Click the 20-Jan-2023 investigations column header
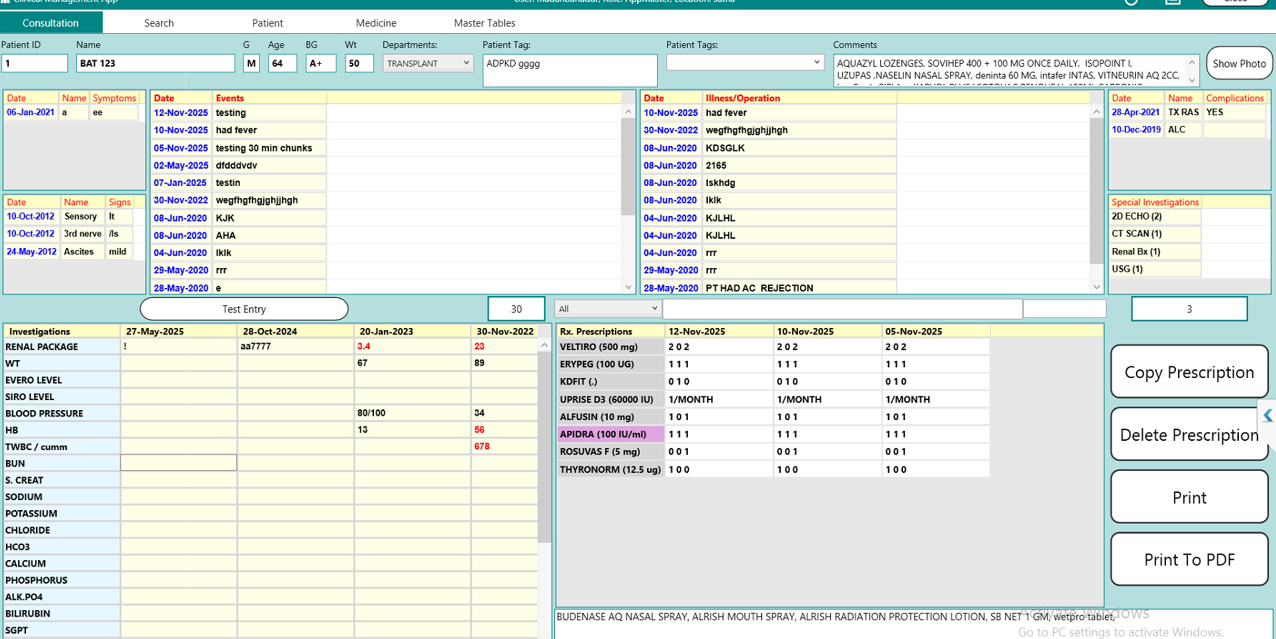Image resolution: width=1276 pixels, height=639 pixels. click(x=412, y=331)
